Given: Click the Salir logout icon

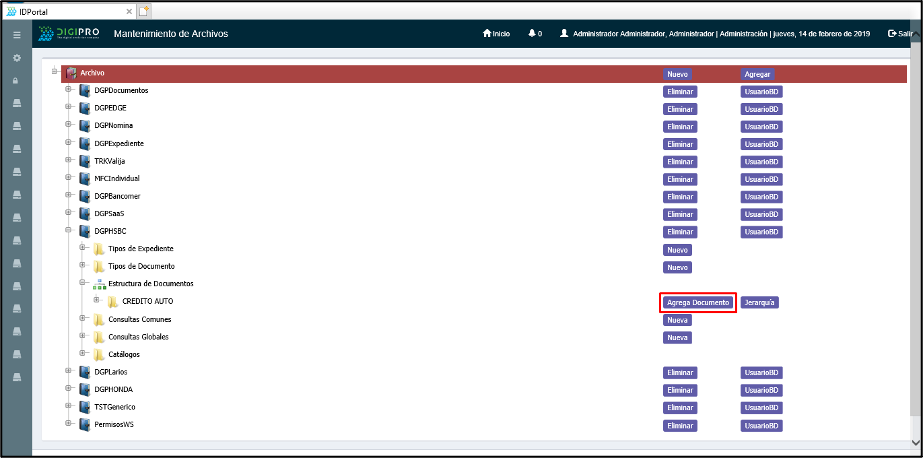Looking at the screenshot, I should (891, 34).
